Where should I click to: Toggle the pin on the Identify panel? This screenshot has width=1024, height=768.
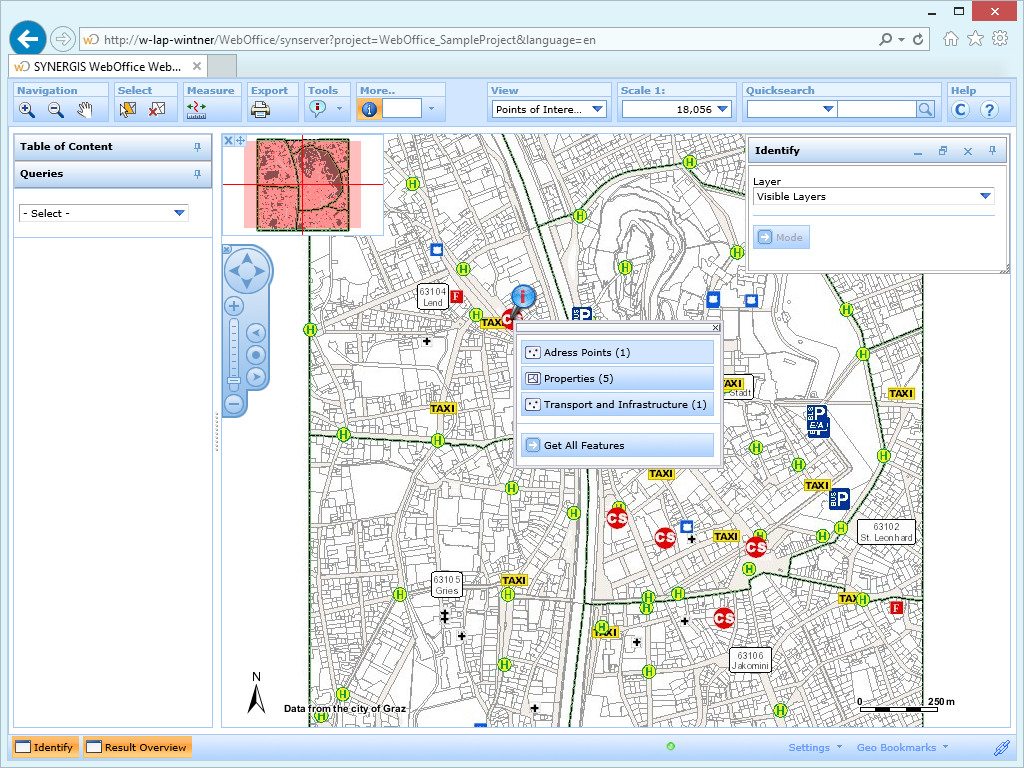991,150
